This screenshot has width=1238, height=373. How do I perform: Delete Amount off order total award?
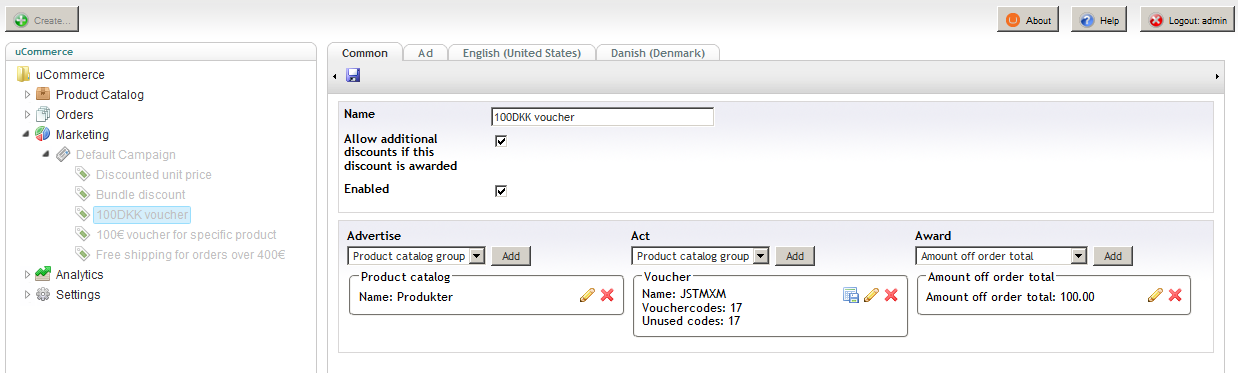pos(1175,295)
